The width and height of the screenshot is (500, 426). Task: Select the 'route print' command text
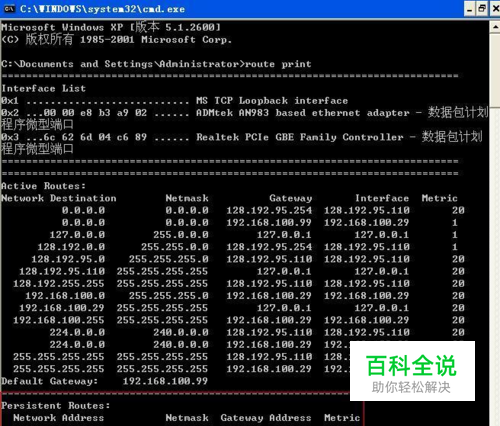click(x=278, y=64)
